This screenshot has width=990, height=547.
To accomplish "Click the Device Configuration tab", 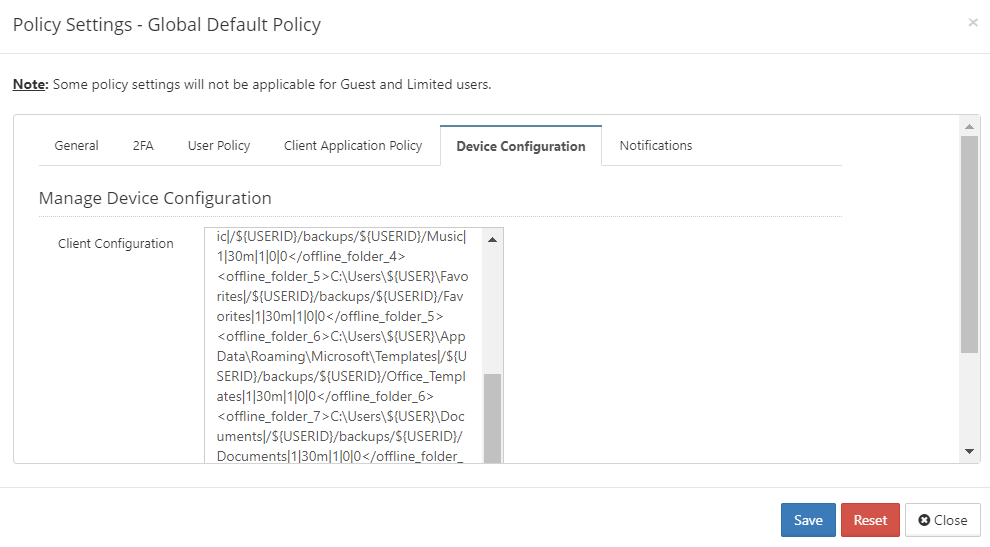I will coord(520,146).
